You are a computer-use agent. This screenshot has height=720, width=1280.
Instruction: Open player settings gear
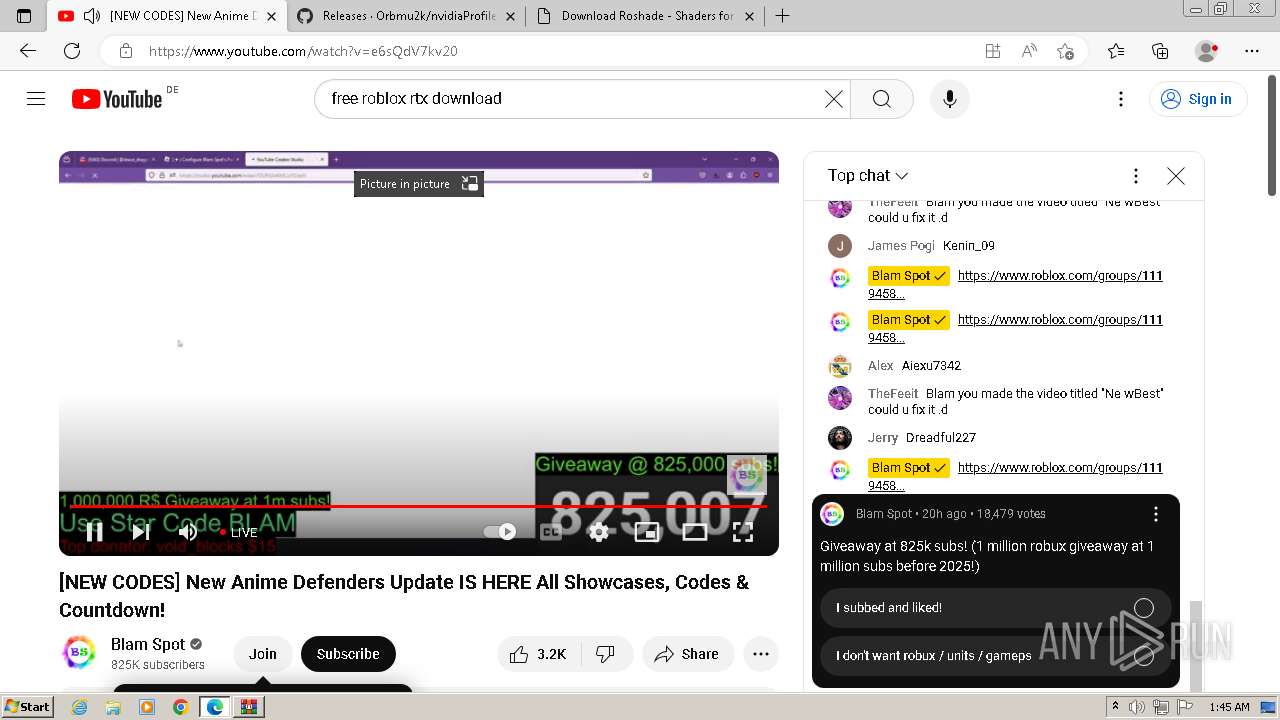[x=598, y=532]
